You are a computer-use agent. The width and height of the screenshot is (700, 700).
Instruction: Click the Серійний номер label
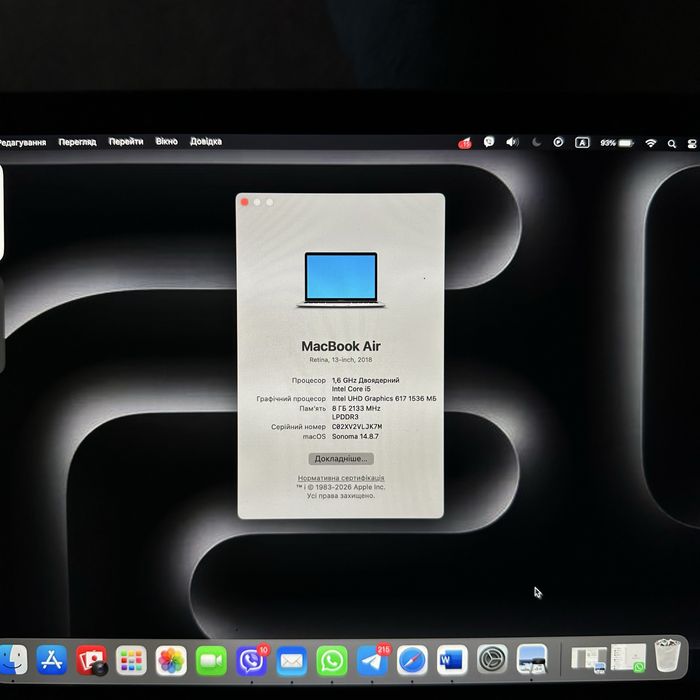299,427
